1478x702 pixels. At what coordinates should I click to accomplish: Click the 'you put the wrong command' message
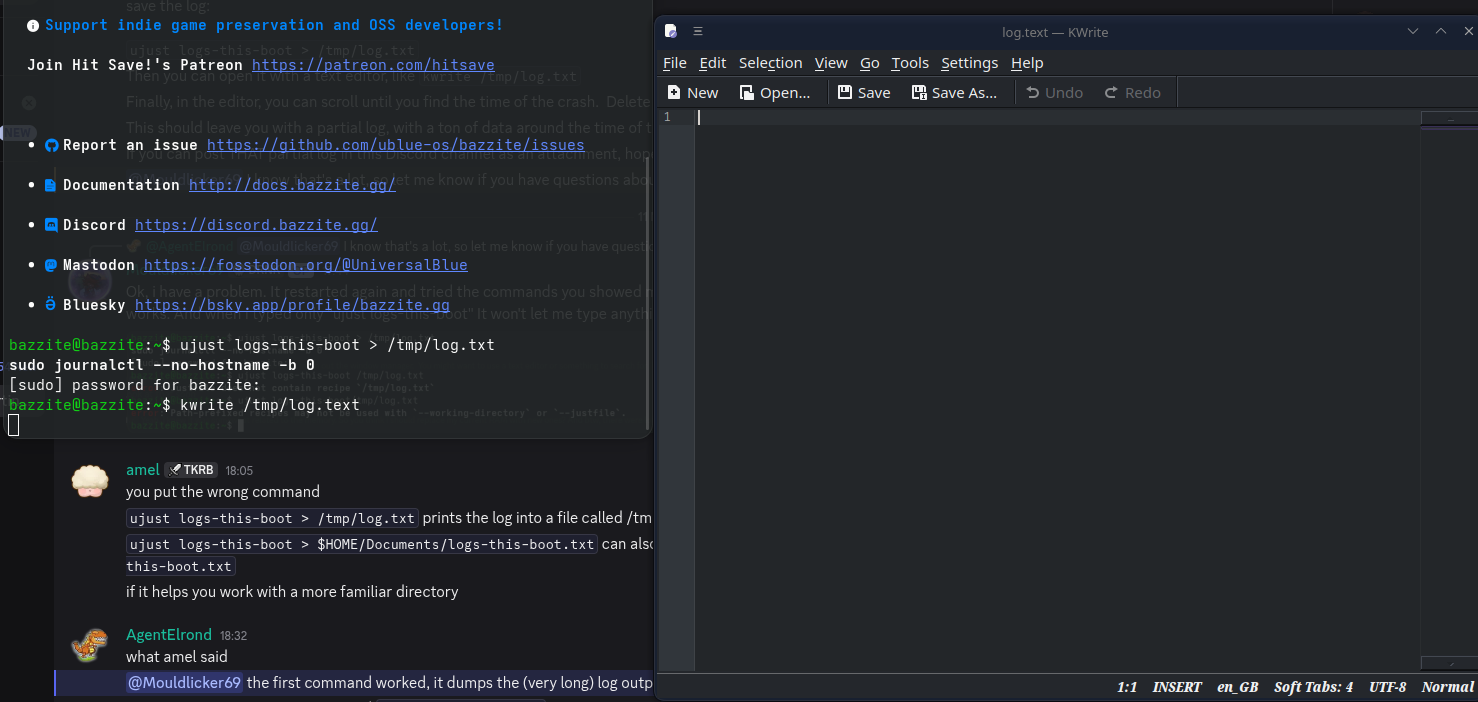coord(223,492)
